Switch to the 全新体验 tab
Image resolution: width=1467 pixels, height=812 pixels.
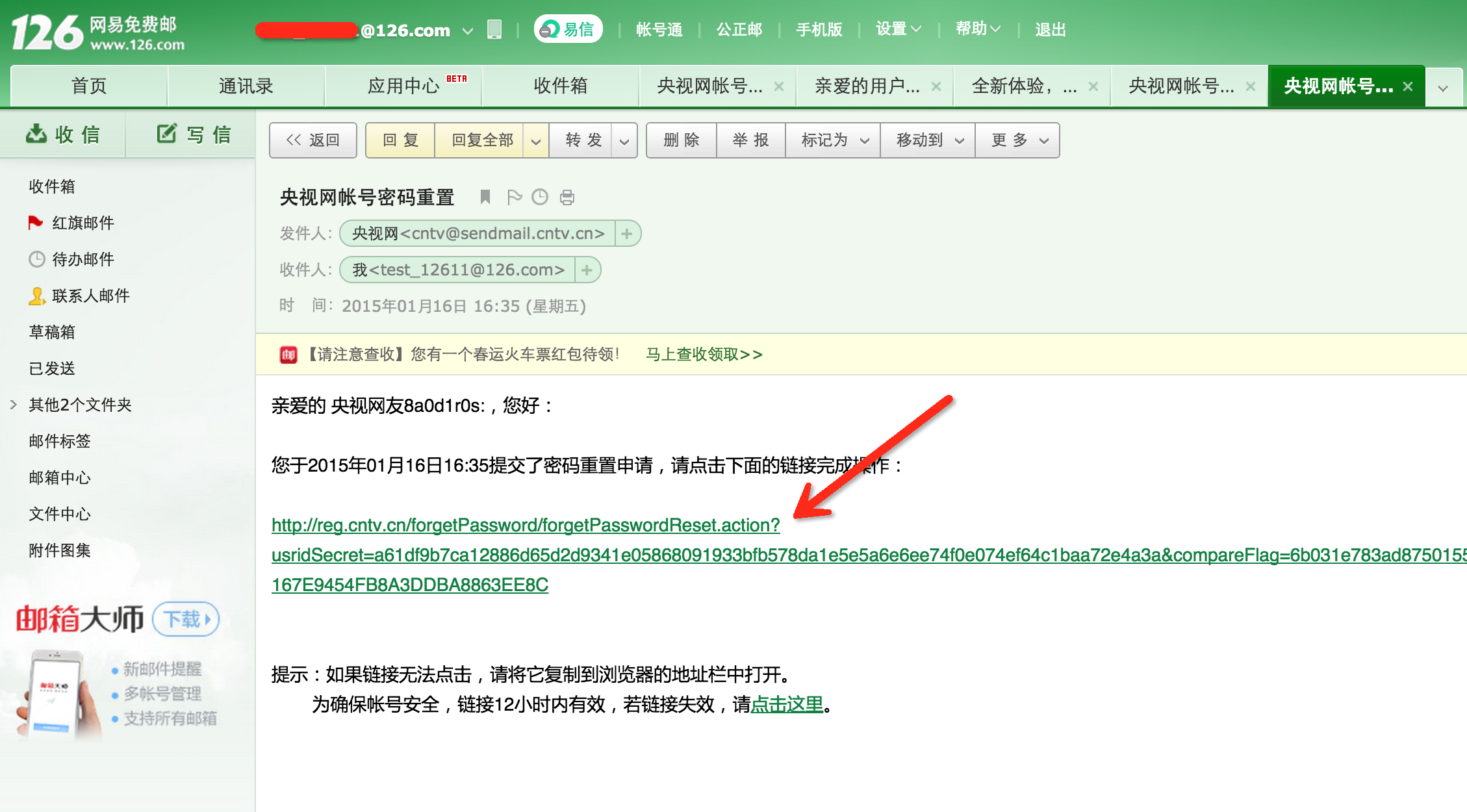1024,86
